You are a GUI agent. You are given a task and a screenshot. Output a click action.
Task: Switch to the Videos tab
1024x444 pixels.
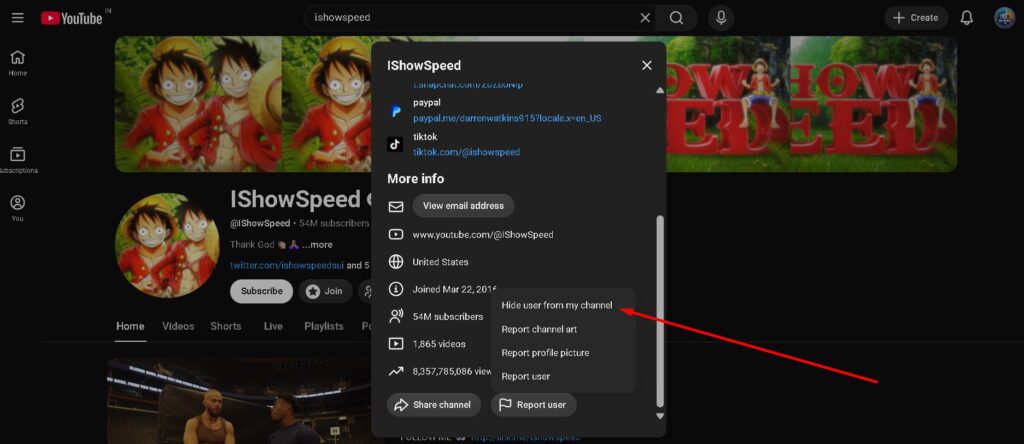tap(178, 326)
